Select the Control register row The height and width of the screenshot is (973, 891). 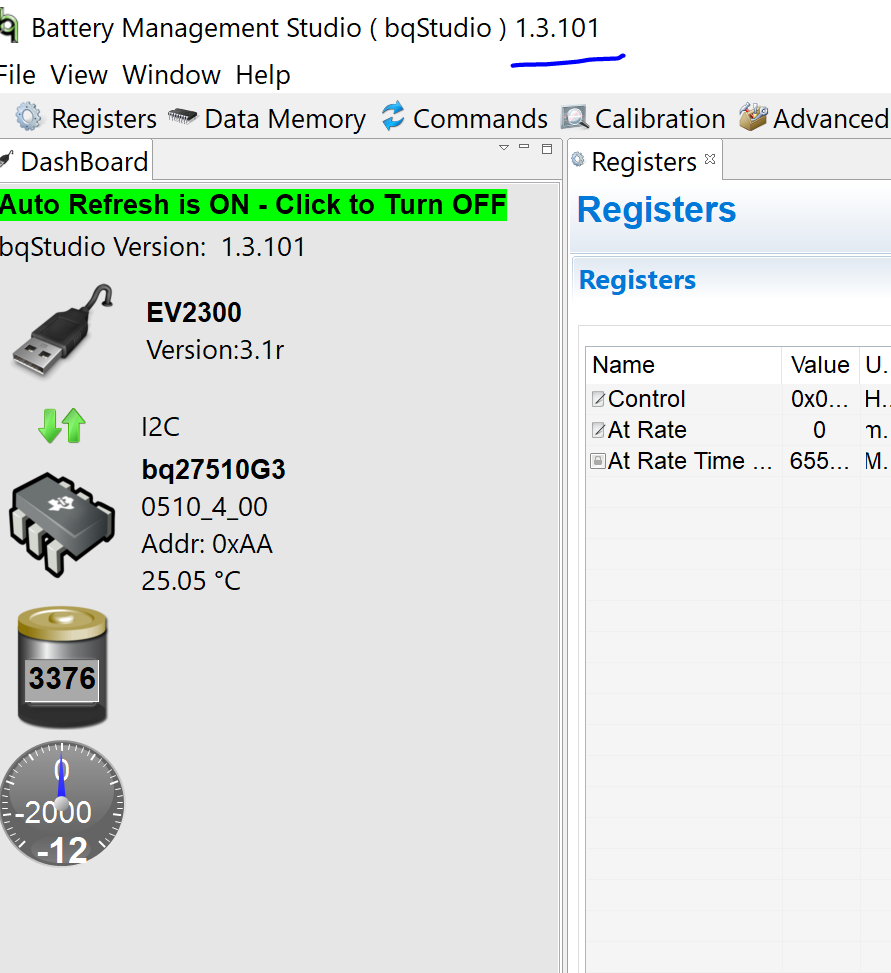coord(738,399)
